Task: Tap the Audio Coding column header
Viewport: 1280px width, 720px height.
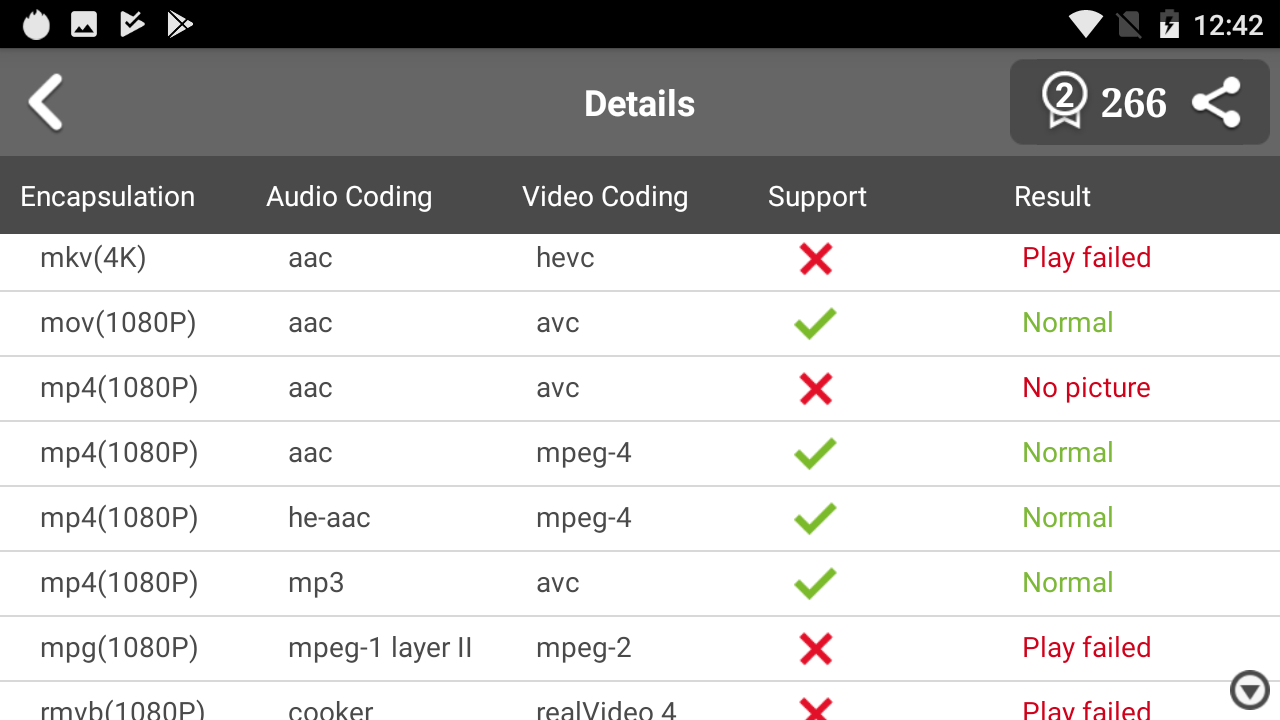Action: coord(349,196)
